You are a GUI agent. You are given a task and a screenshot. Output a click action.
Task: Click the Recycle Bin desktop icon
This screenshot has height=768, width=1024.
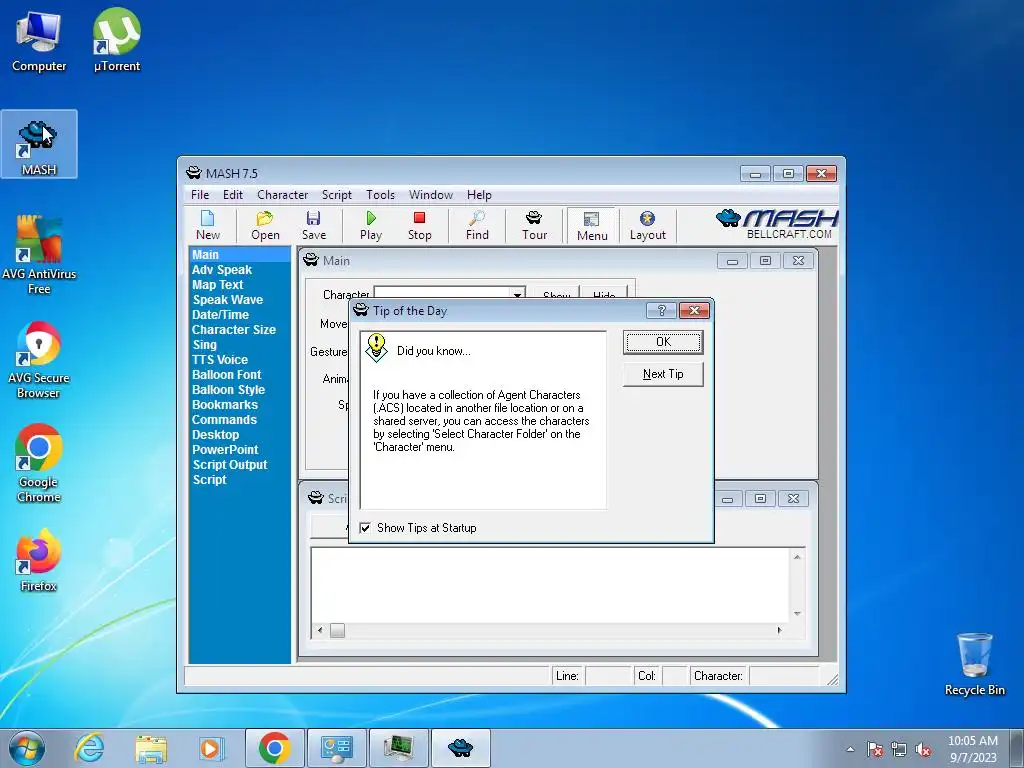(x=974, y=664)
